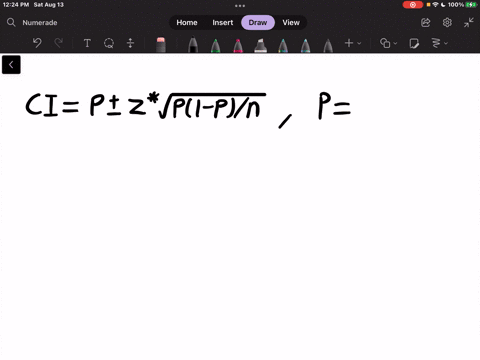Tap the red screen recording indicator
The image size is (480, 360).
[x=413, y=5]
